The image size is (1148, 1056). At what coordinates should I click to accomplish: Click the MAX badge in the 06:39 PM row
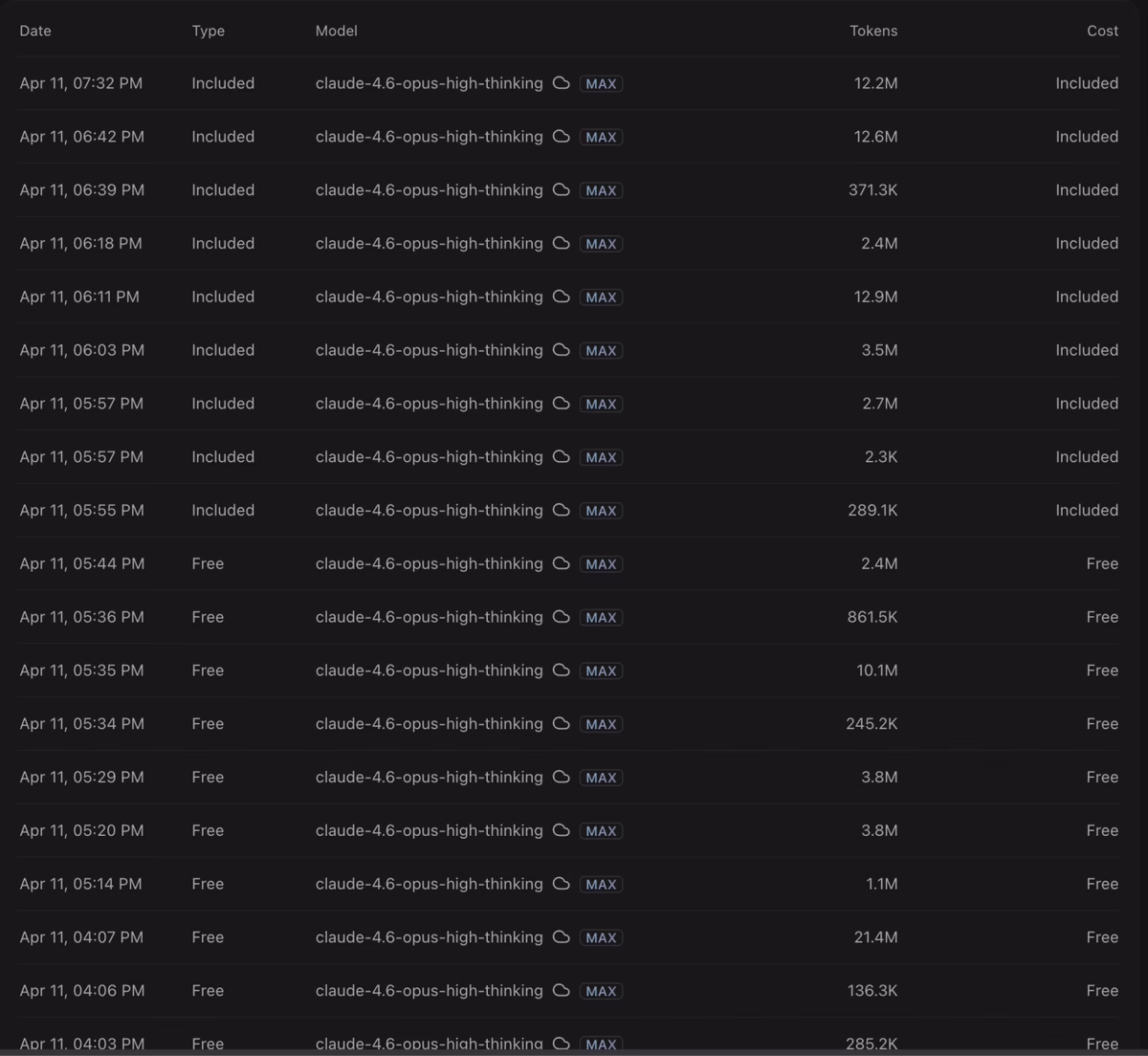pos(601,191)
